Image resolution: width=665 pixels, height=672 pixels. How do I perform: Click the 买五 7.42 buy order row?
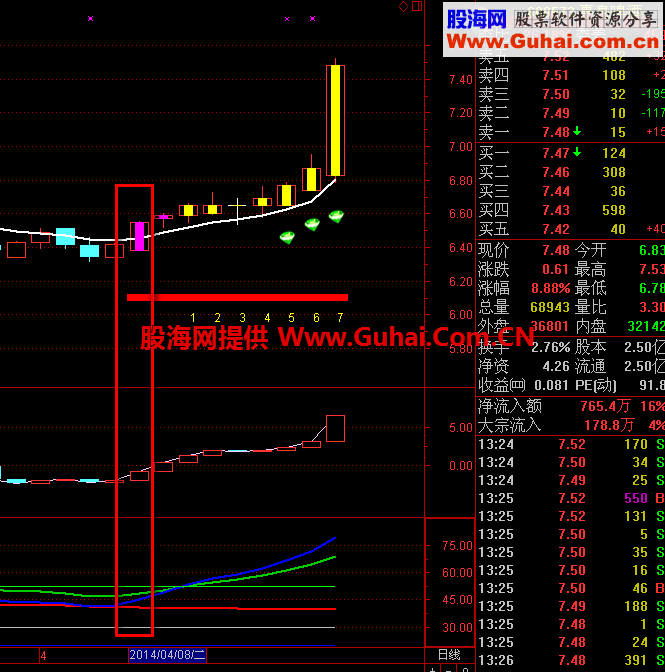pyautogui.click(x=571, y=229)
